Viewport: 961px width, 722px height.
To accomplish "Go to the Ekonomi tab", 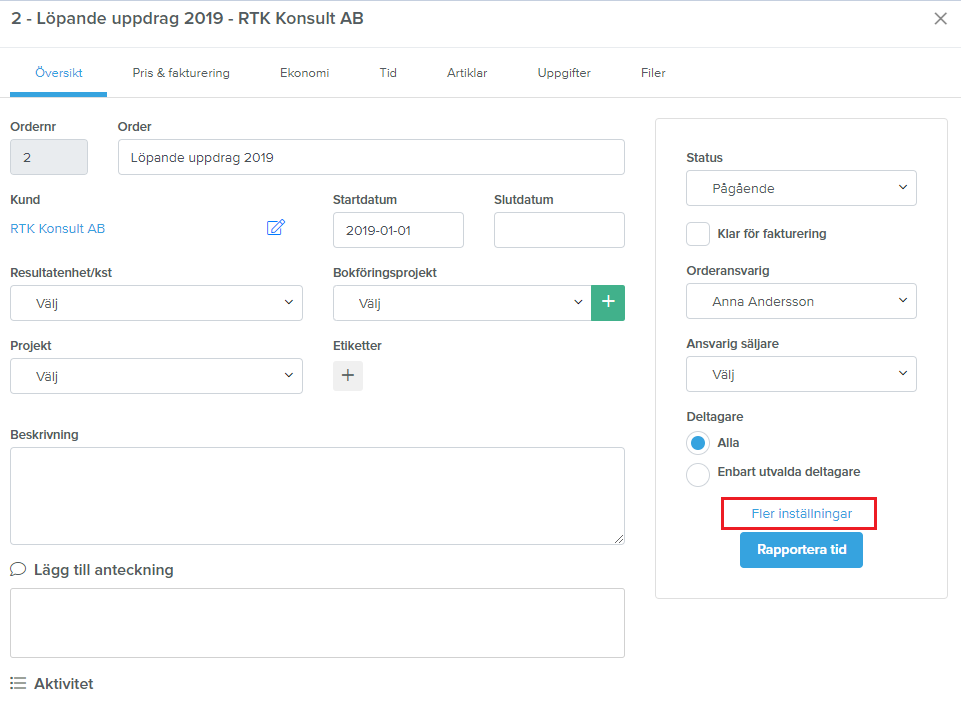I will [305, 73].
